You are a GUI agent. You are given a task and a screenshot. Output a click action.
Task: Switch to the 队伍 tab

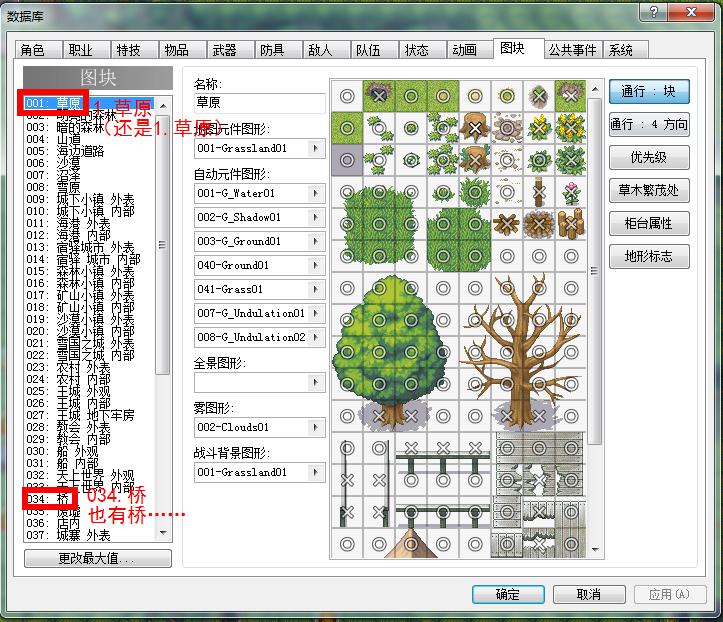374,49
